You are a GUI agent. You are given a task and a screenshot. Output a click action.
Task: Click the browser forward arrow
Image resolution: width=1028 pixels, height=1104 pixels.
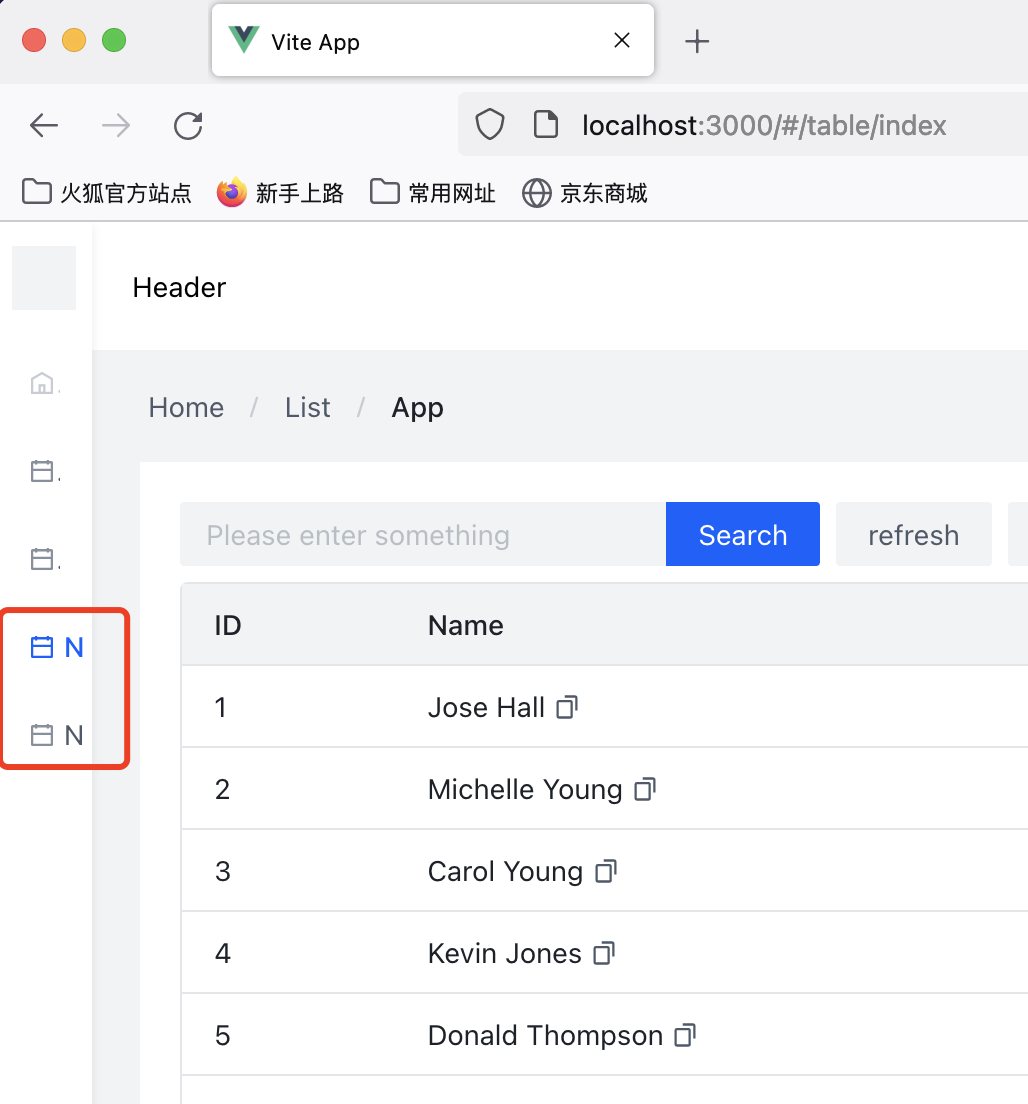116,126
